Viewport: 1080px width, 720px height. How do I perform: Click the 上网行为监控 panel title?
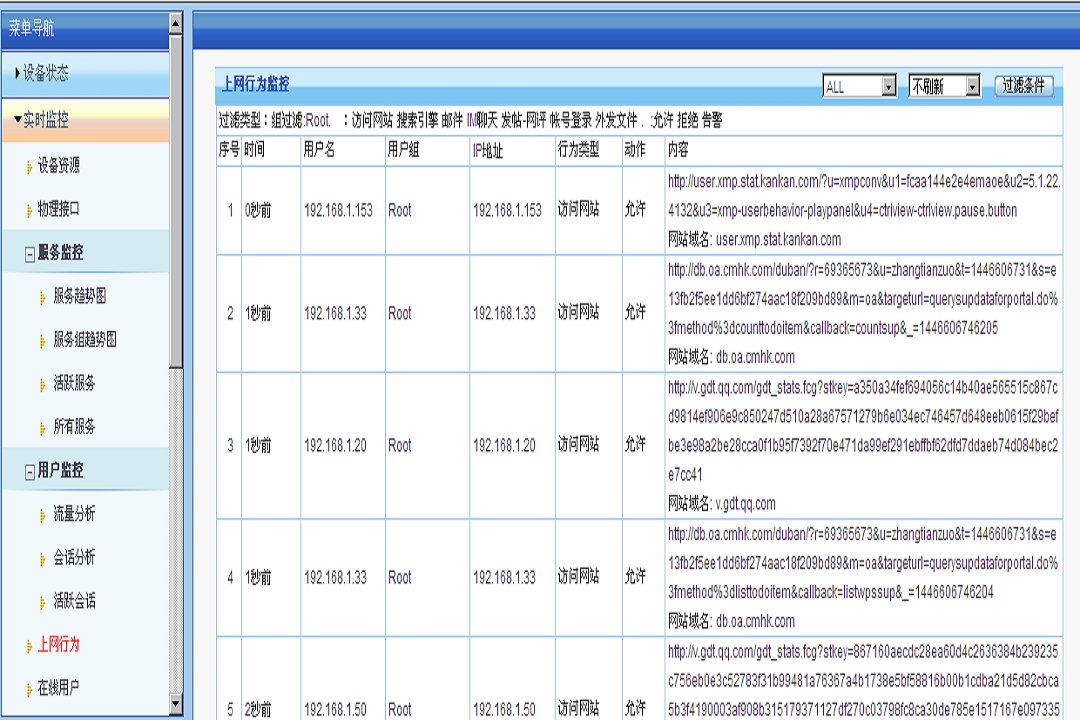[255, 85]
